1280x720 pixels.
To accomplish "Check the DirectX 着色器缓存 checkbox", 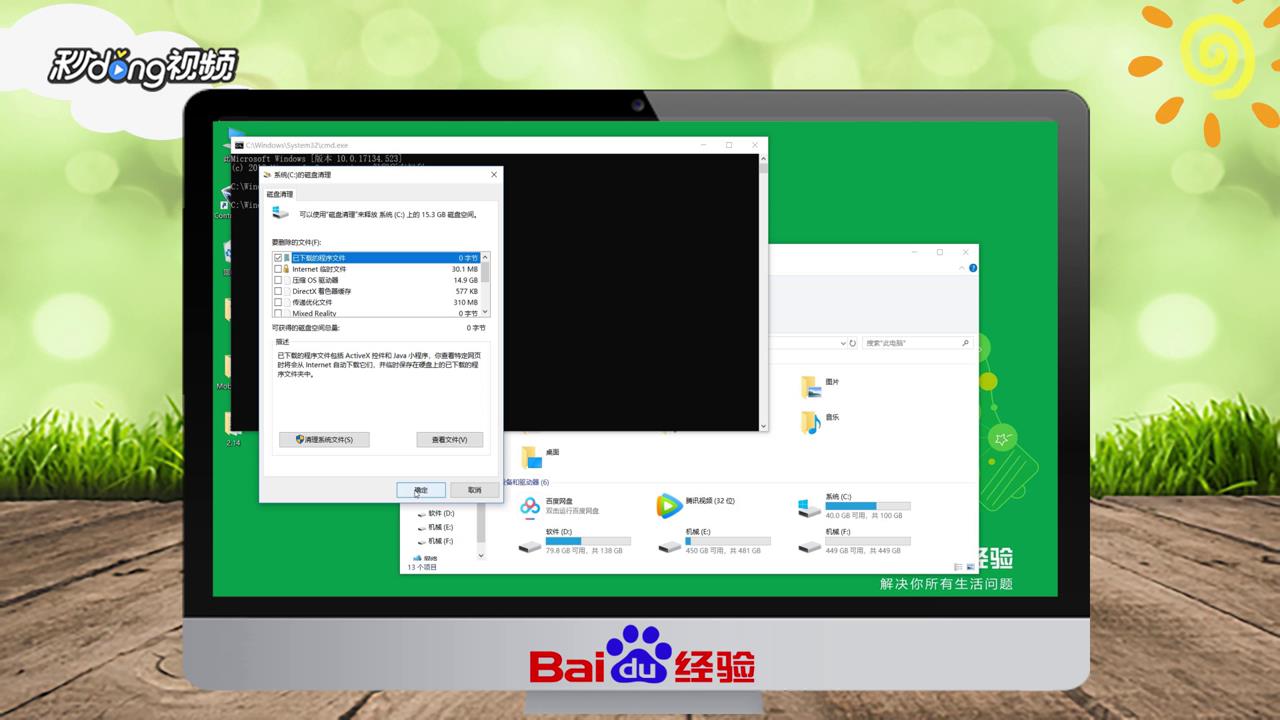I will tap(278, 291).
